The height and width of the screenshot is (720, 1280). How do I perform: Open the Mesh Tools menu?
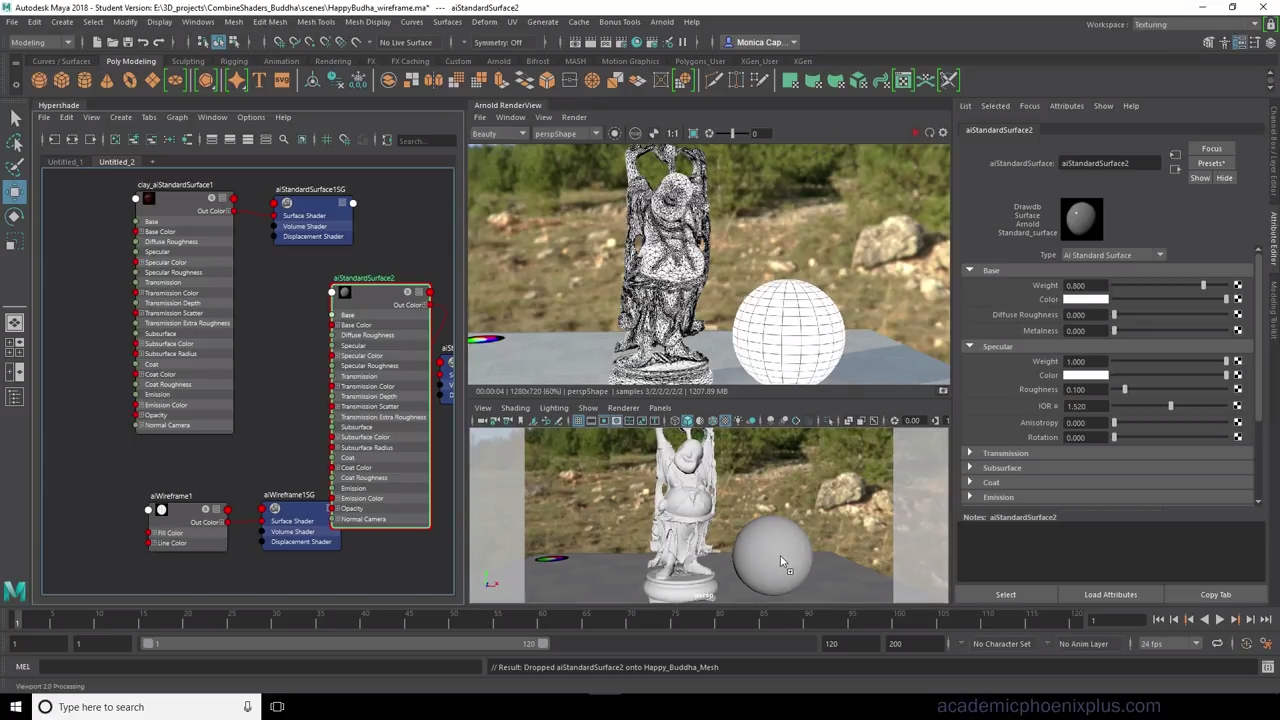315,22
